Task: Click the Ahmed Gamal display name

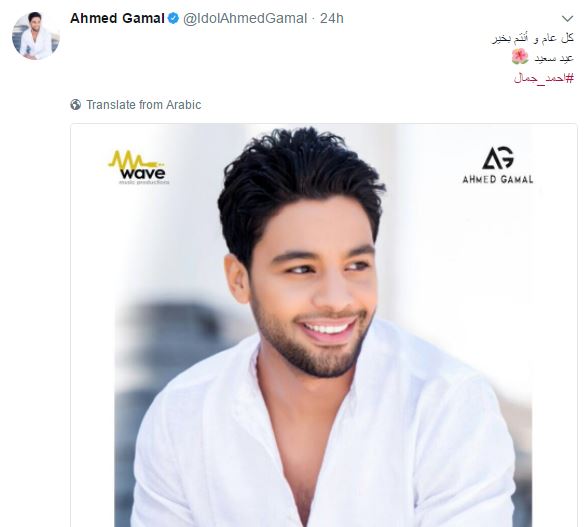Action: [x=117, y=18]
